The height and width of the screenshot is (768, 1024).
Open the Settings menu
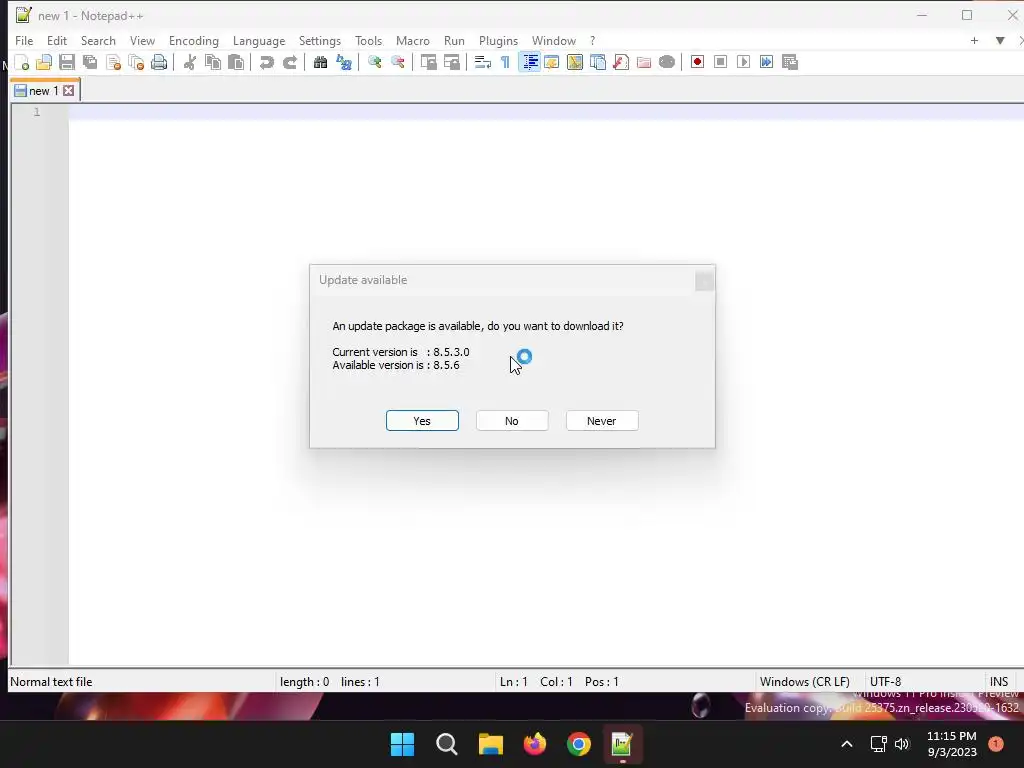click(x=320, y=40)
